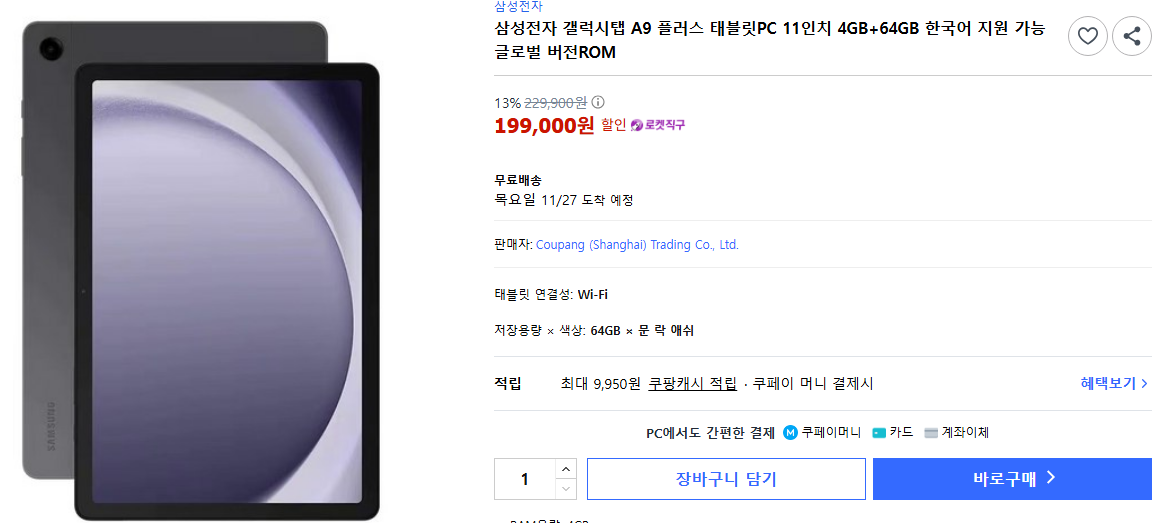The image size is (1163, 523).
Task: Add product to wishlist with heart icon
Action: point(1087,37)
